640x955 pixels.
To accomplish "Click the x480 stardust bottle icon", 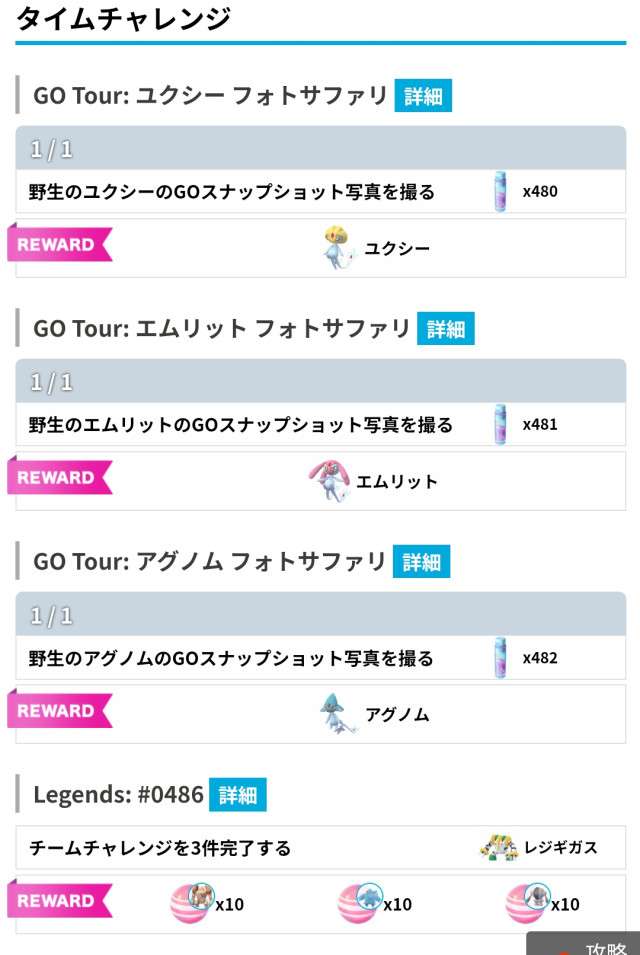I will (x=500, y=191).
